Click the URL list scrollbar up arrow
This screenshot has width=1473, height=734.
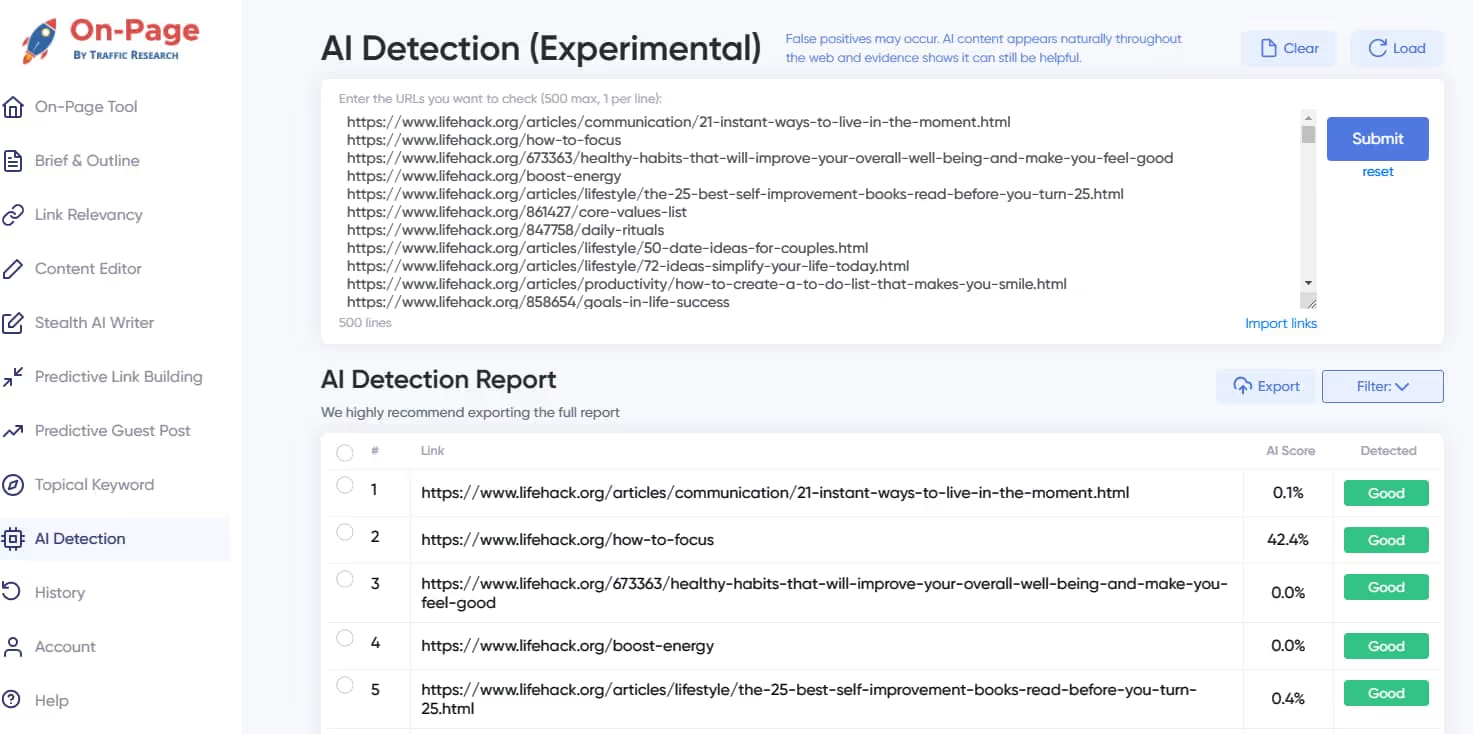click(1308, 117)
